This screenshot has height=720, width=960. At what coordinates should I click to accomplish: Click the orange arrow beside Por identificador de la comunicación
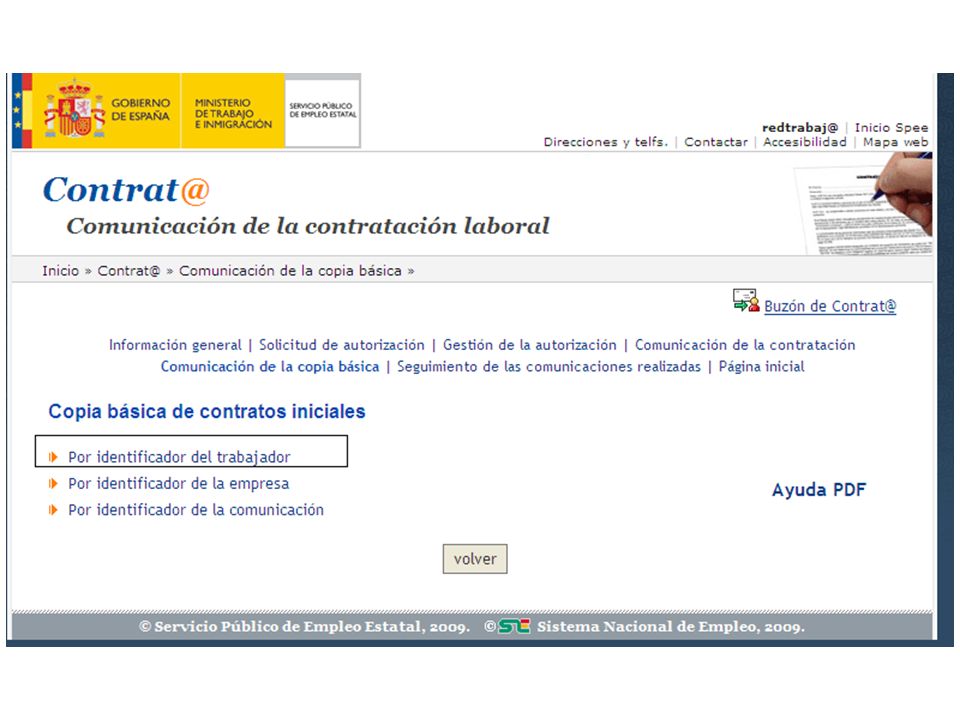pos(53,510)
